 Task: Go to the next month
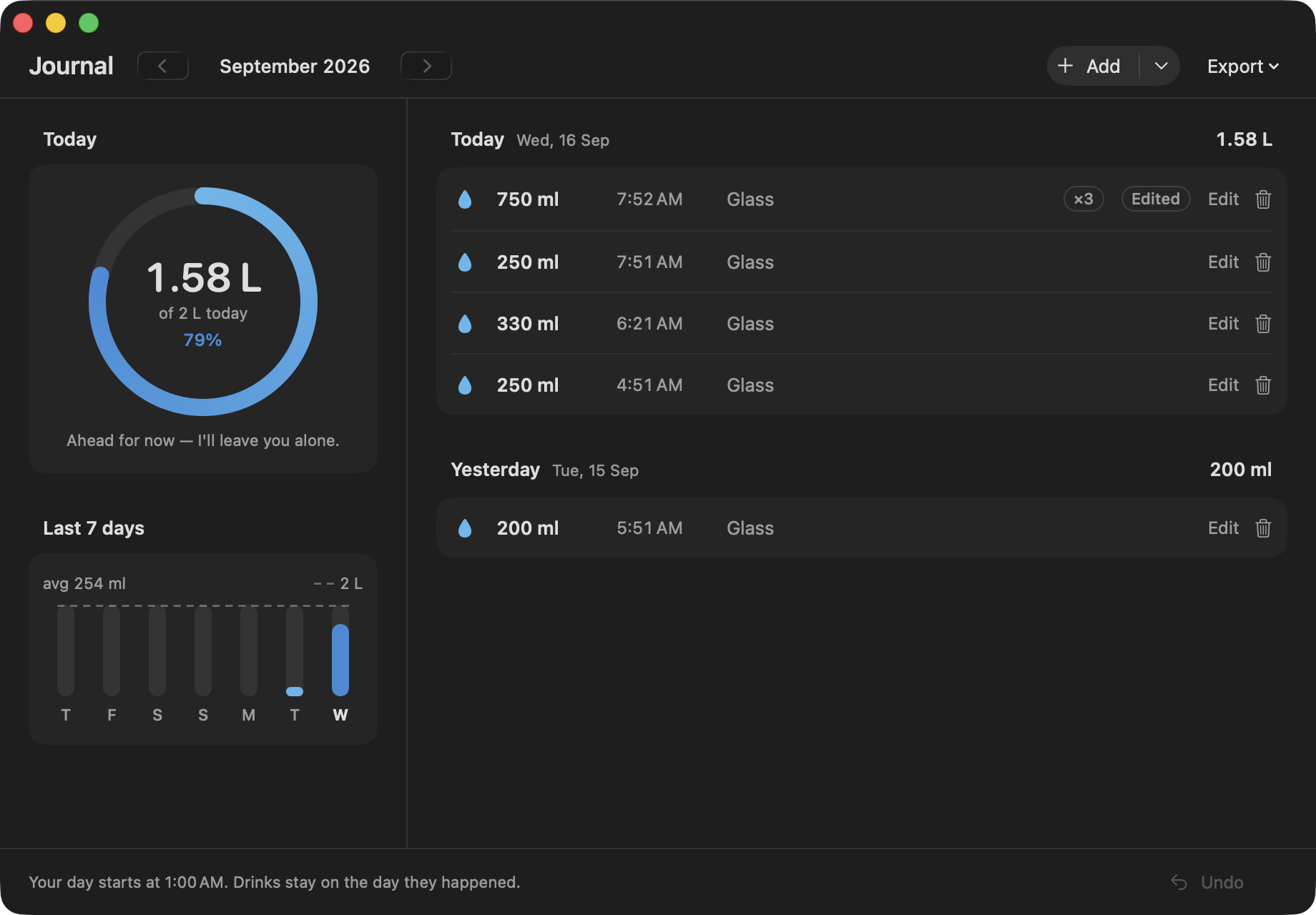426,66
